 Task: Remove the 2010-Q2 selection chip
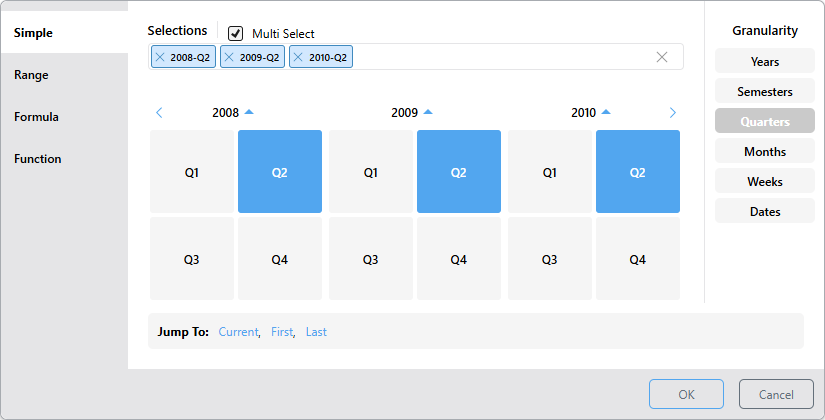pyautogui.click(x=298, y=57)
